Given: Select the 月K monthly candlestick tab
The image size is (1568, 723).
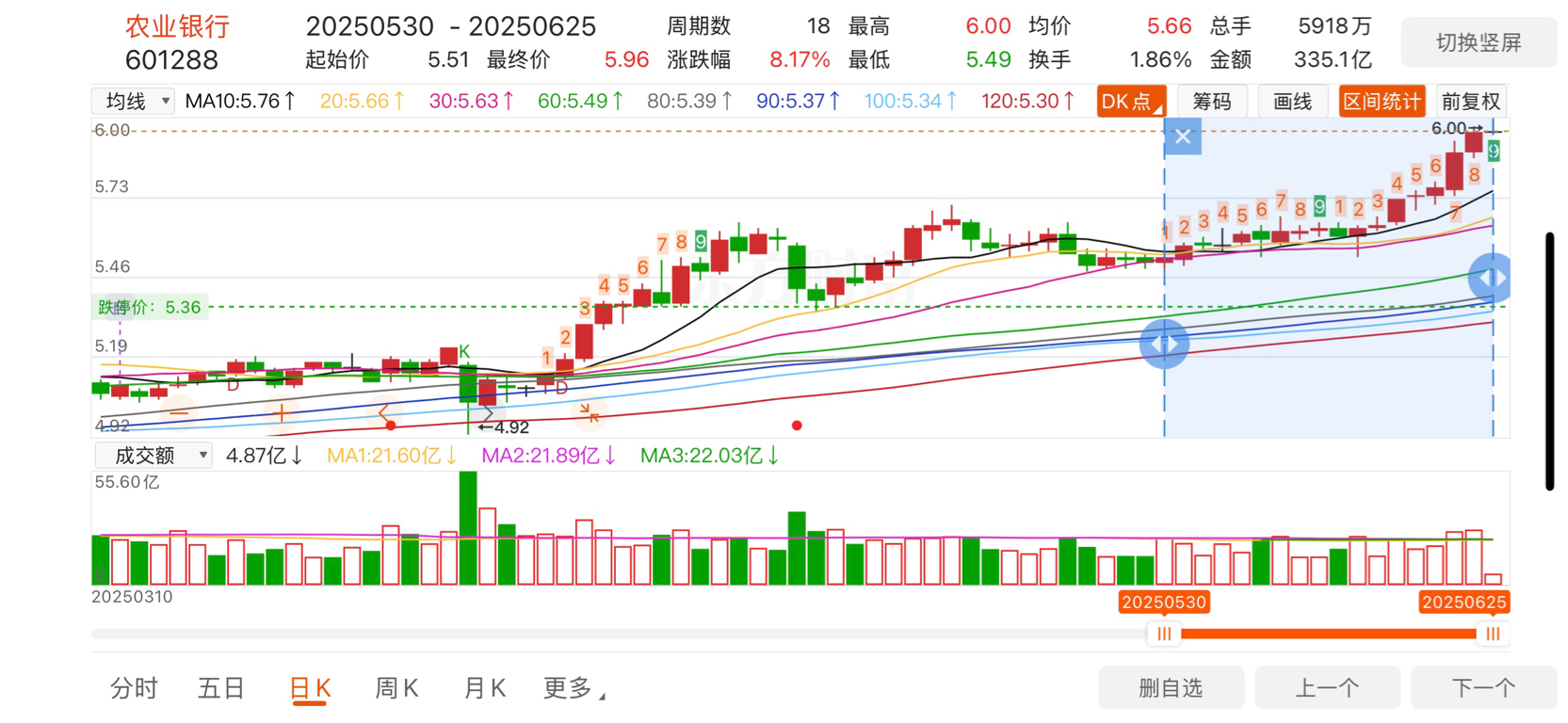Looking at the screenshot, I should click(x=485, y=689).
